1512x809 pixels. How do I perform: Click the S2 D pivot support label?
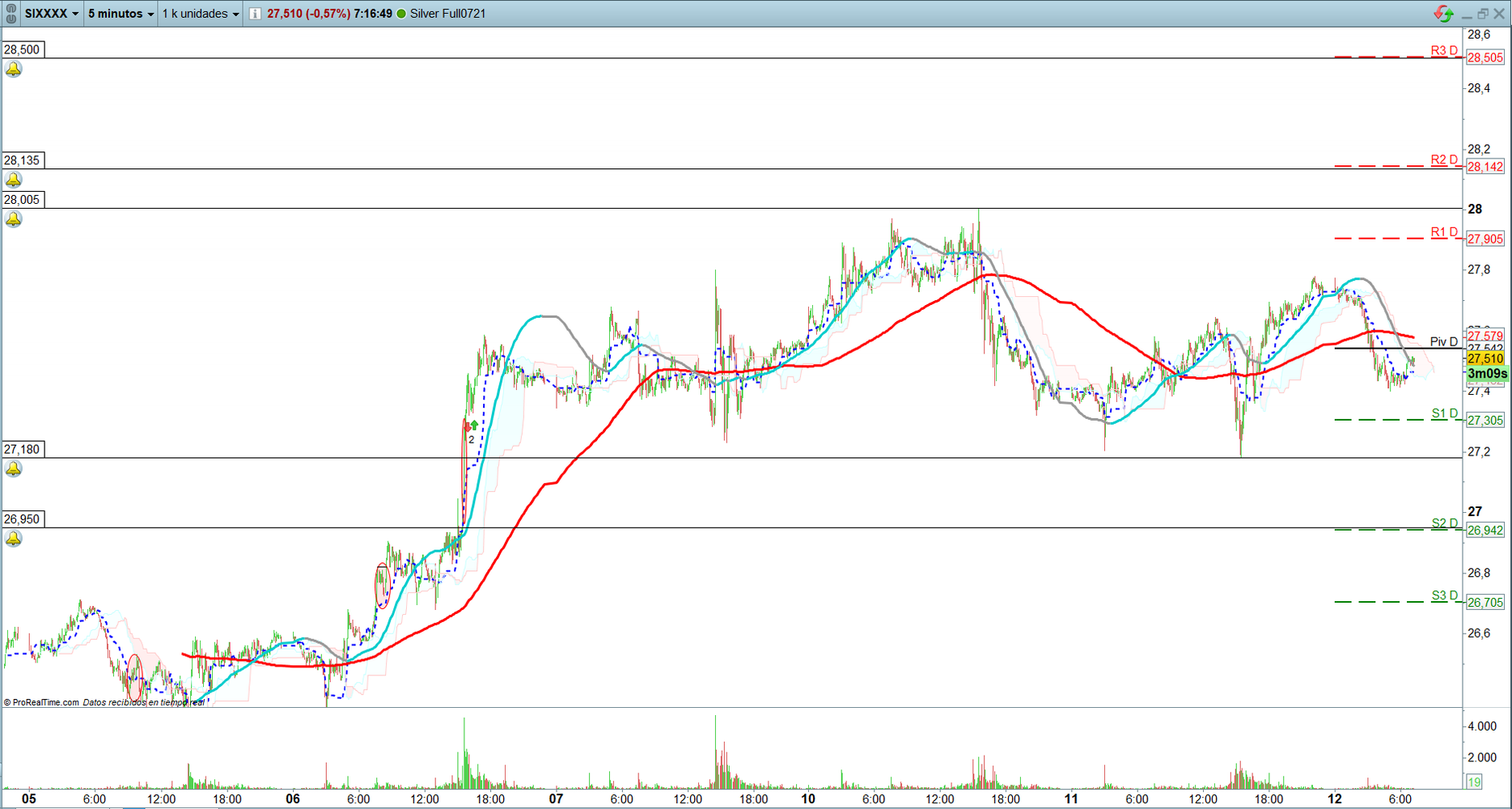[1444, 523]
